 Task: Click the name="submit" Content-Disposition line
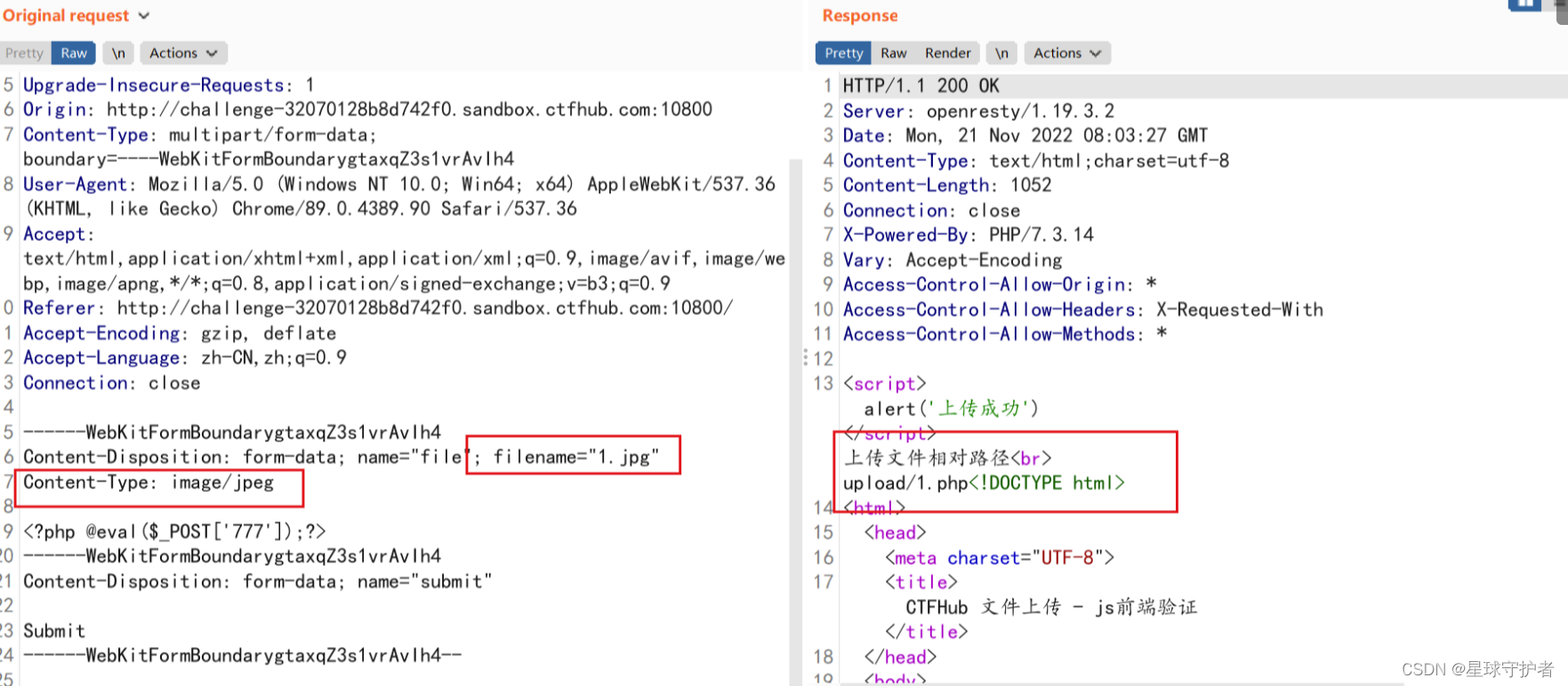pyautogui.click(x=258, y=582)
